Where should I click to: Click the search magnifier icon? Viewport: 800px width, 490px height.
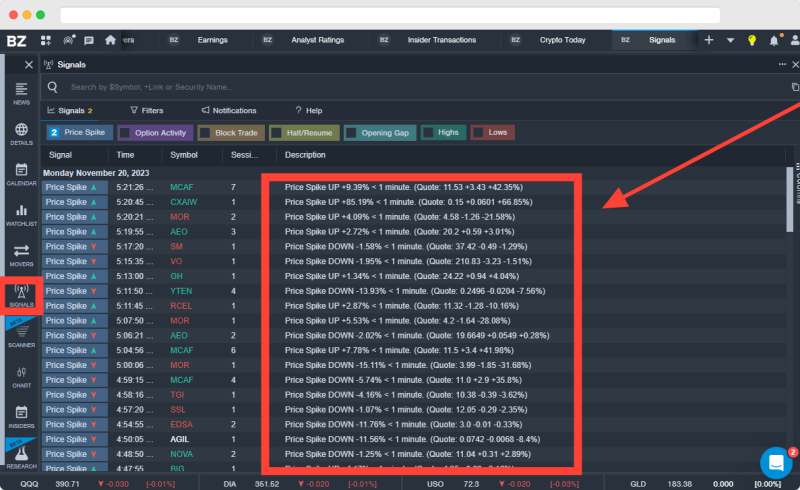pos(53,87)
